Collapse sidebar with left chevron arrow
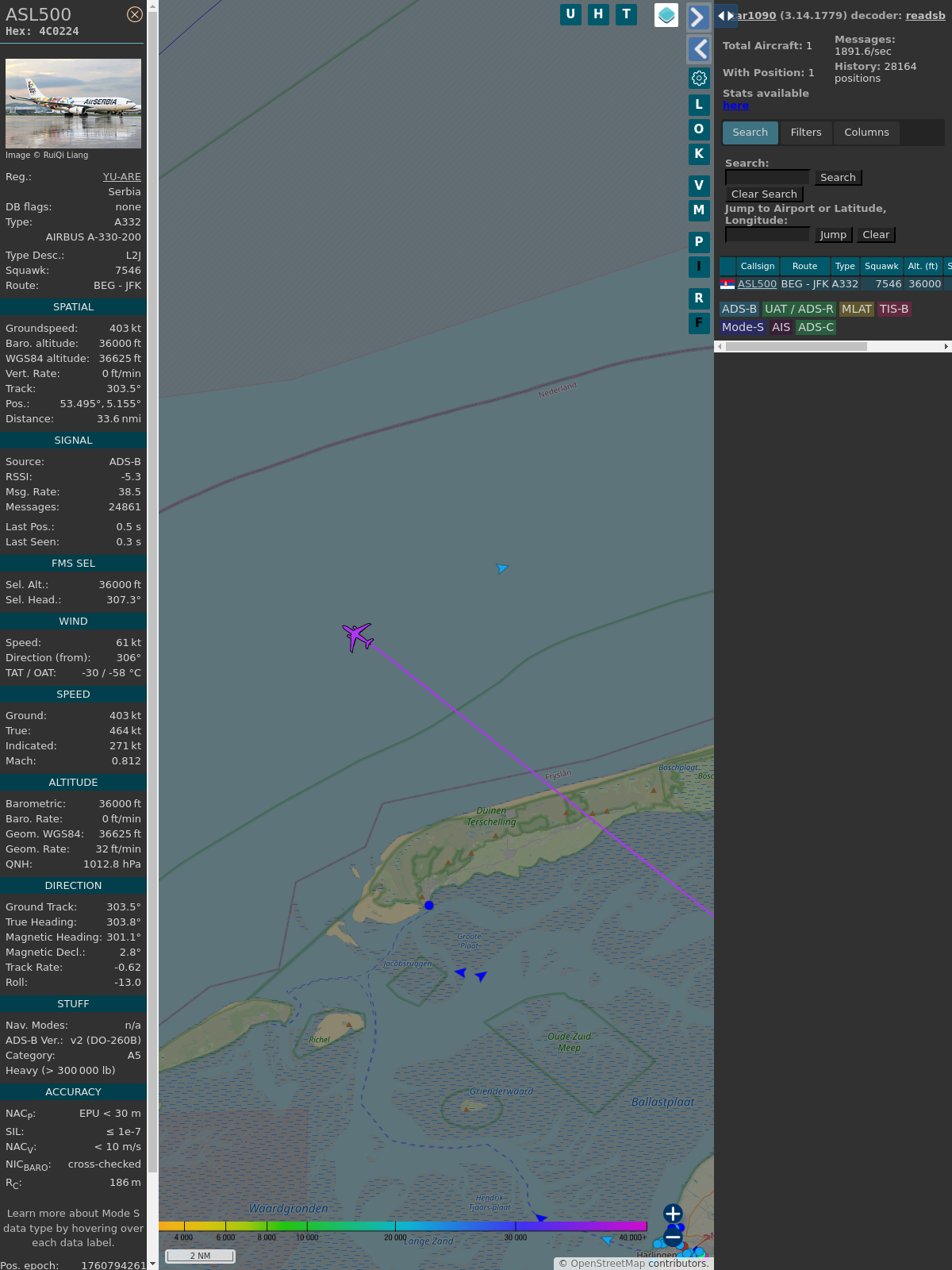 pos(699,49)
